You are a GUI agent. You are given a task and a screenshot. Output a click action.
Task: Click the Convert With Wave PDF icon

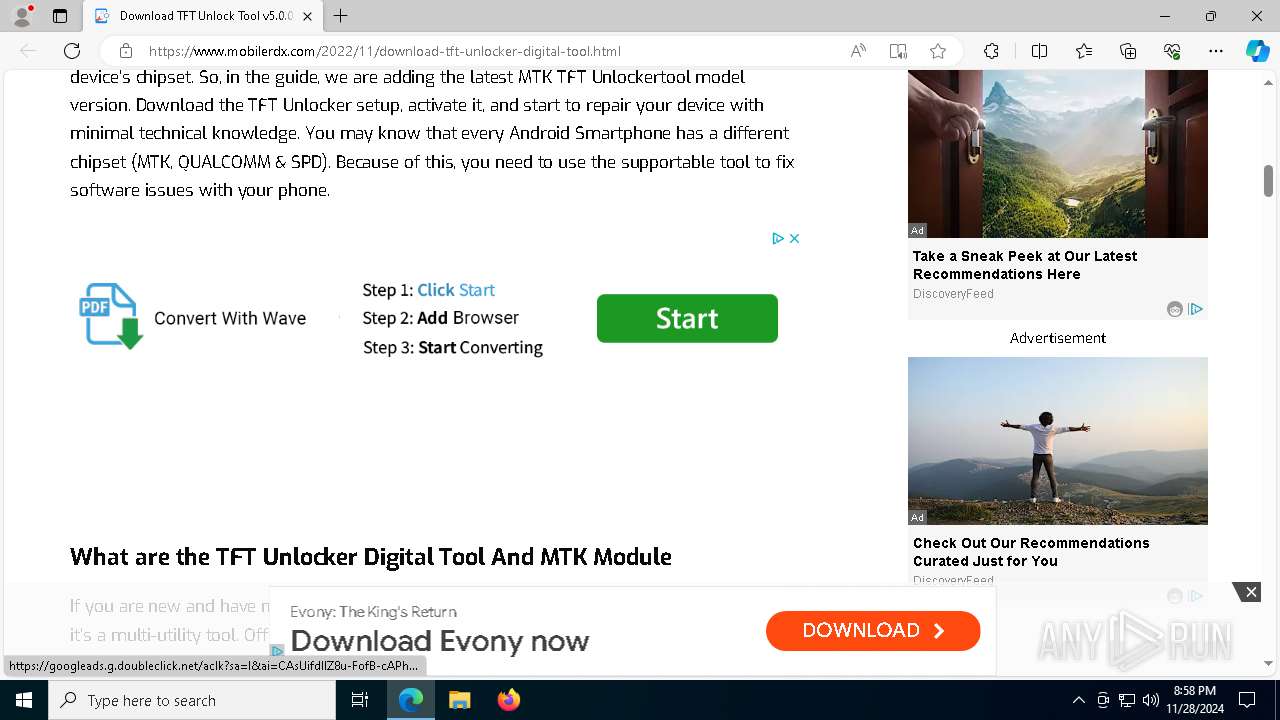pos(111,316)
